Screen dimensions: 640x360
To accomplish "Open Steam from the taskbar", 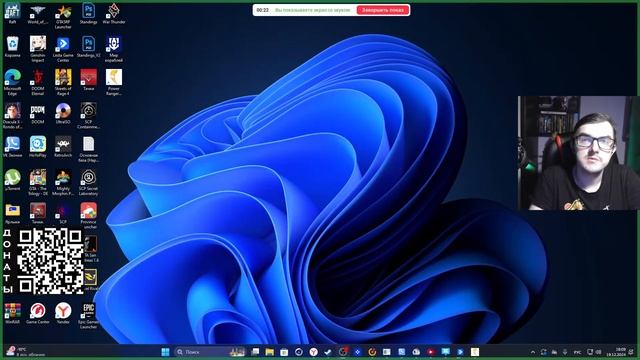I will 328,352.
